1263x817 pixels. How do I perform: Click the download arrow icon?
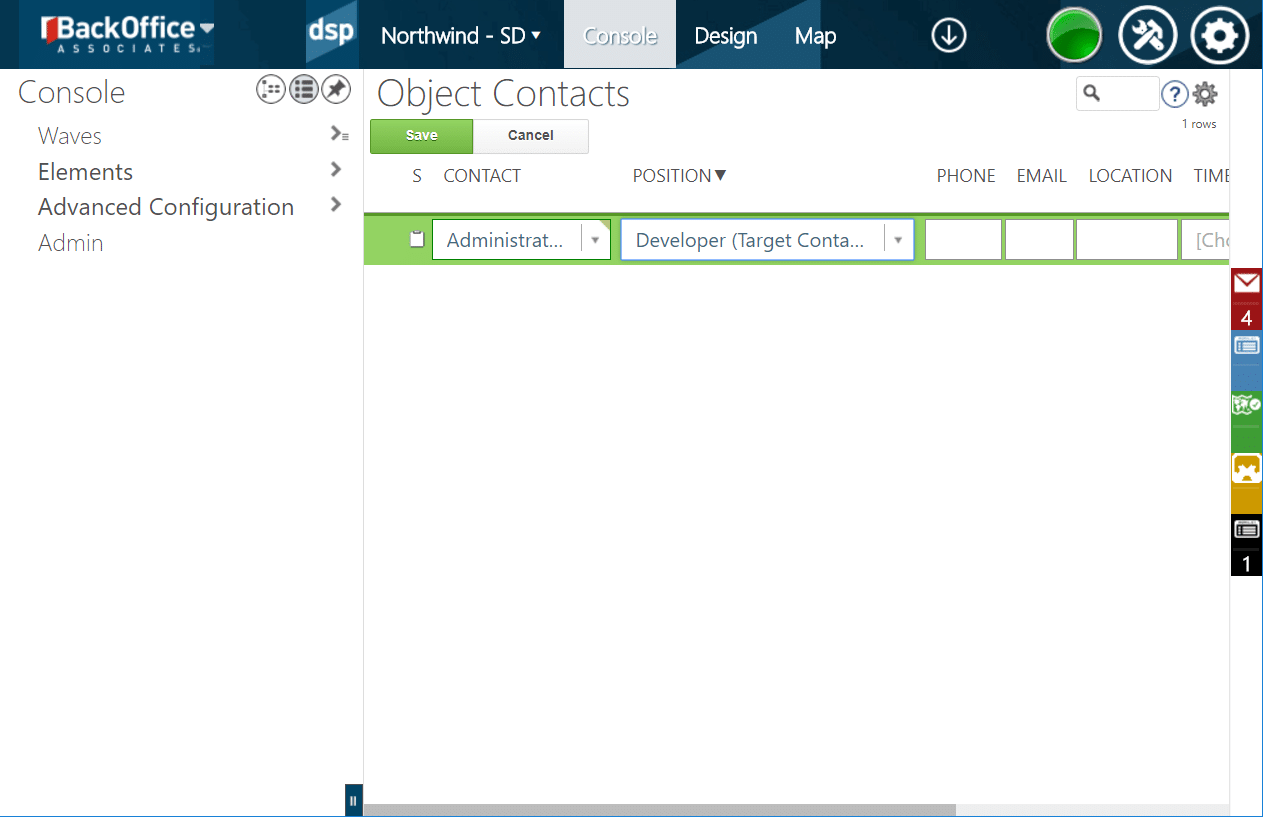(x=948, y=36)
